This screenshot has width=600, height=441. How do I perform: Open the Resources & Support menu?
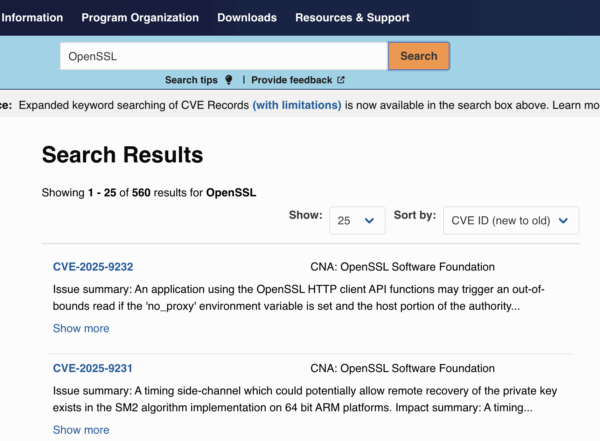352,18
